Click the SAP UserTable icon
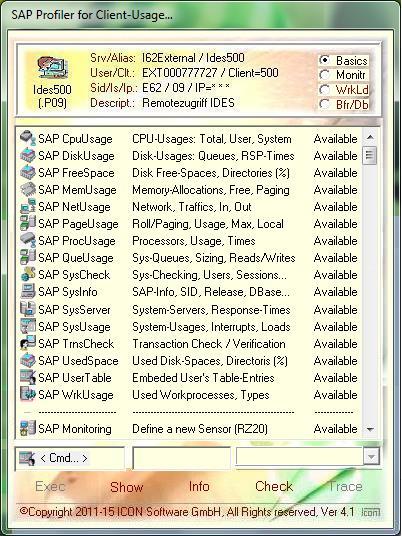This screenshot has width=402, height=536. click(28, 378)
